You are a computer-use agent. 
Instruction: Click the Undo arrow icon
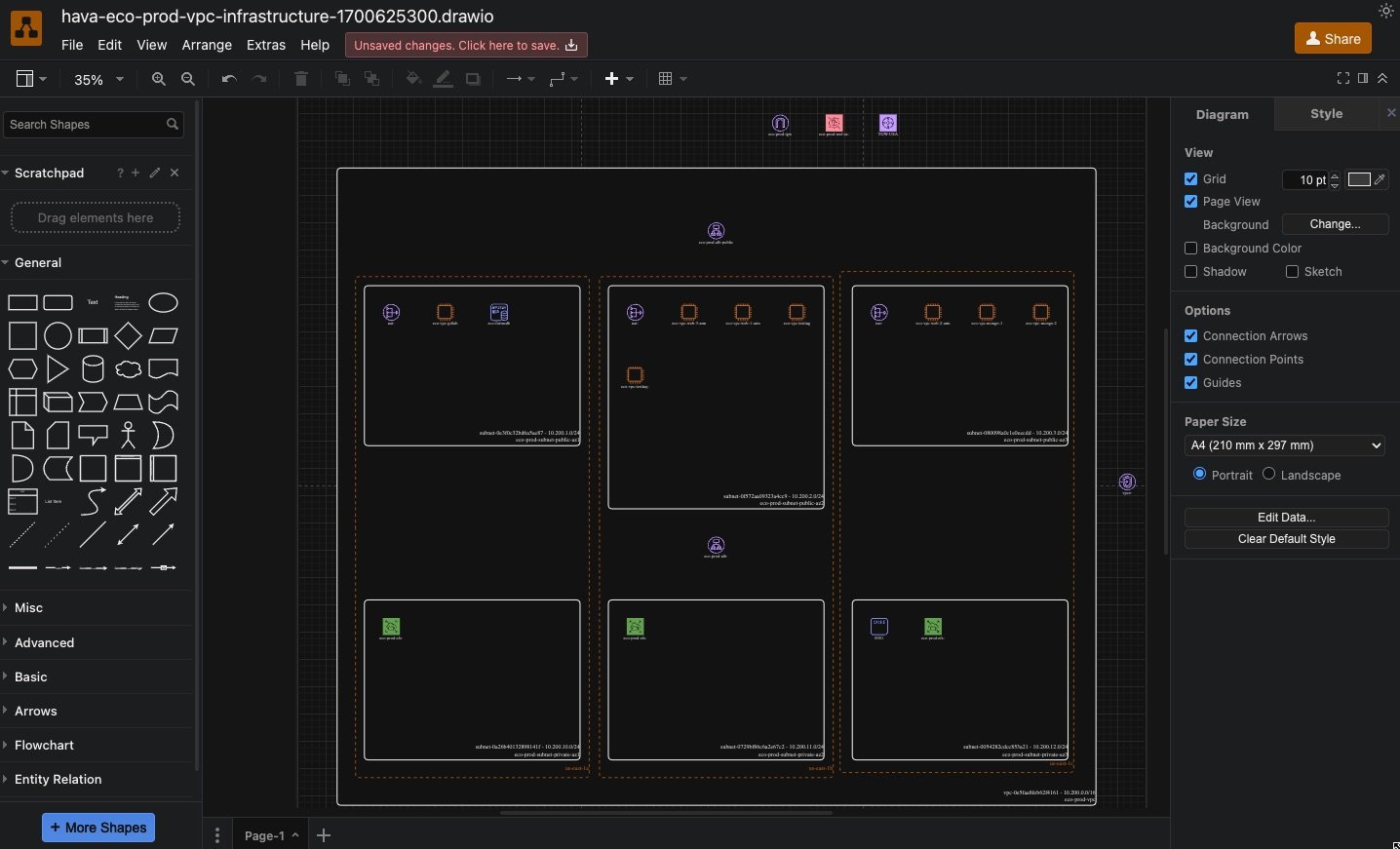tap(227, 79)
